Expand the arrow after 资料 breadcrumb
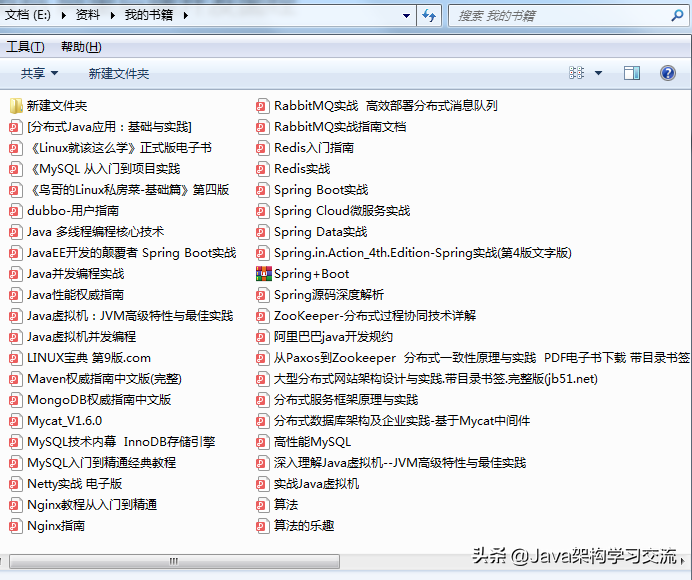Screen dimensions: 692x580 coord(113,15)
